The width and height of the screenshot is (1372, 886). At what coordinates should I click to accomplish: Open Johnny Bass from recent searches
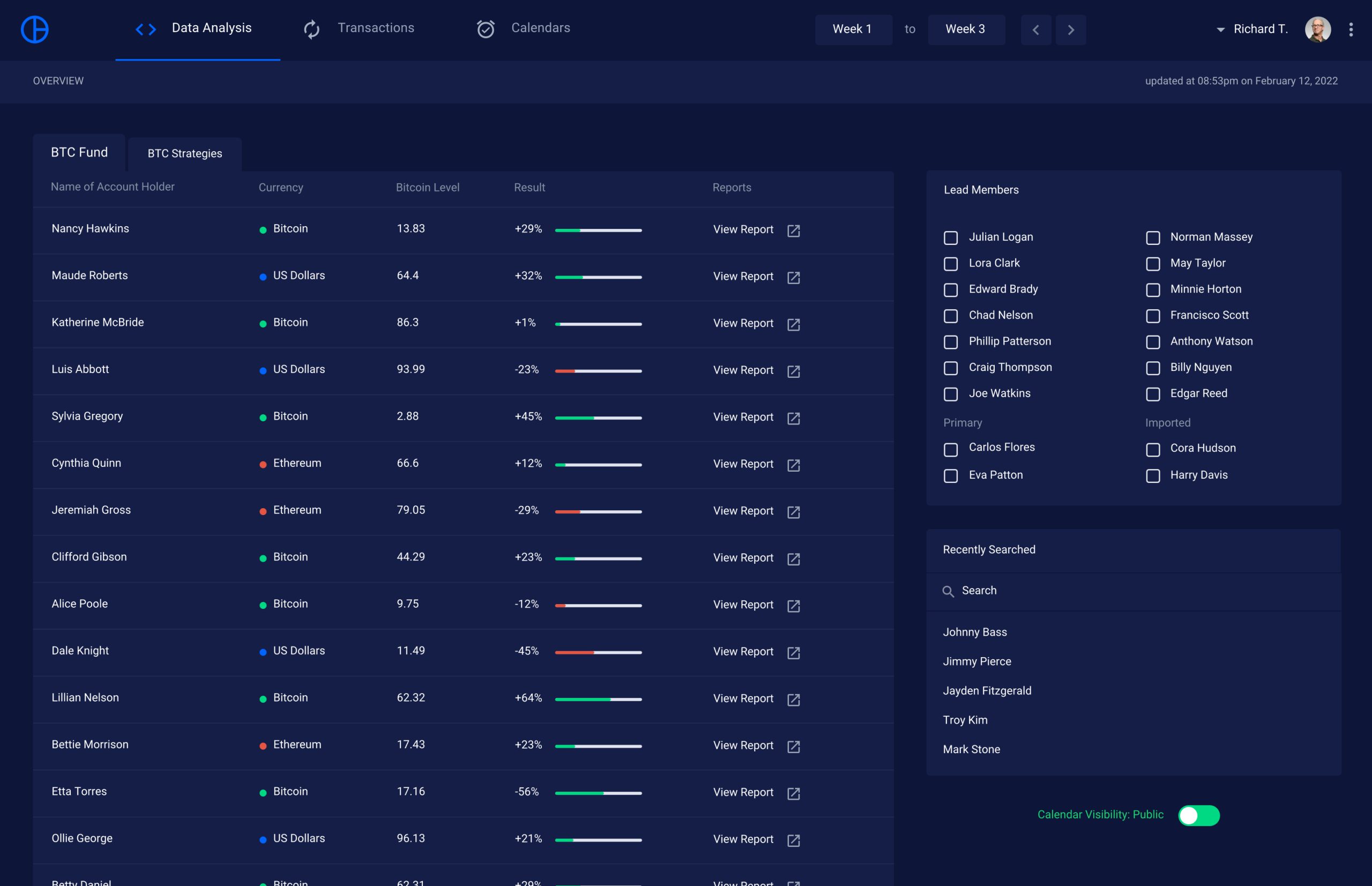coord(974,632)
